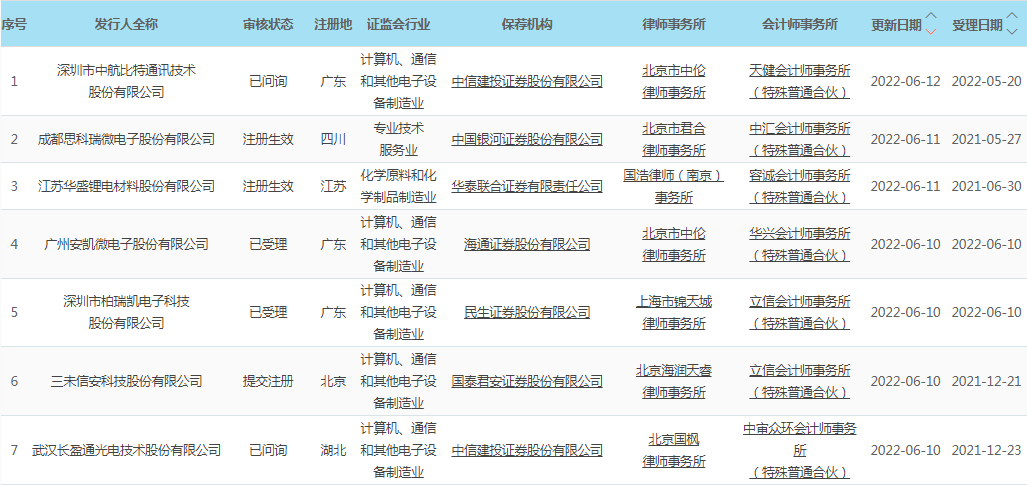Open 北京市君合律师事务所 law firm link
The width and height of the screenshot is (1027, 485).
tap(673, 139)
